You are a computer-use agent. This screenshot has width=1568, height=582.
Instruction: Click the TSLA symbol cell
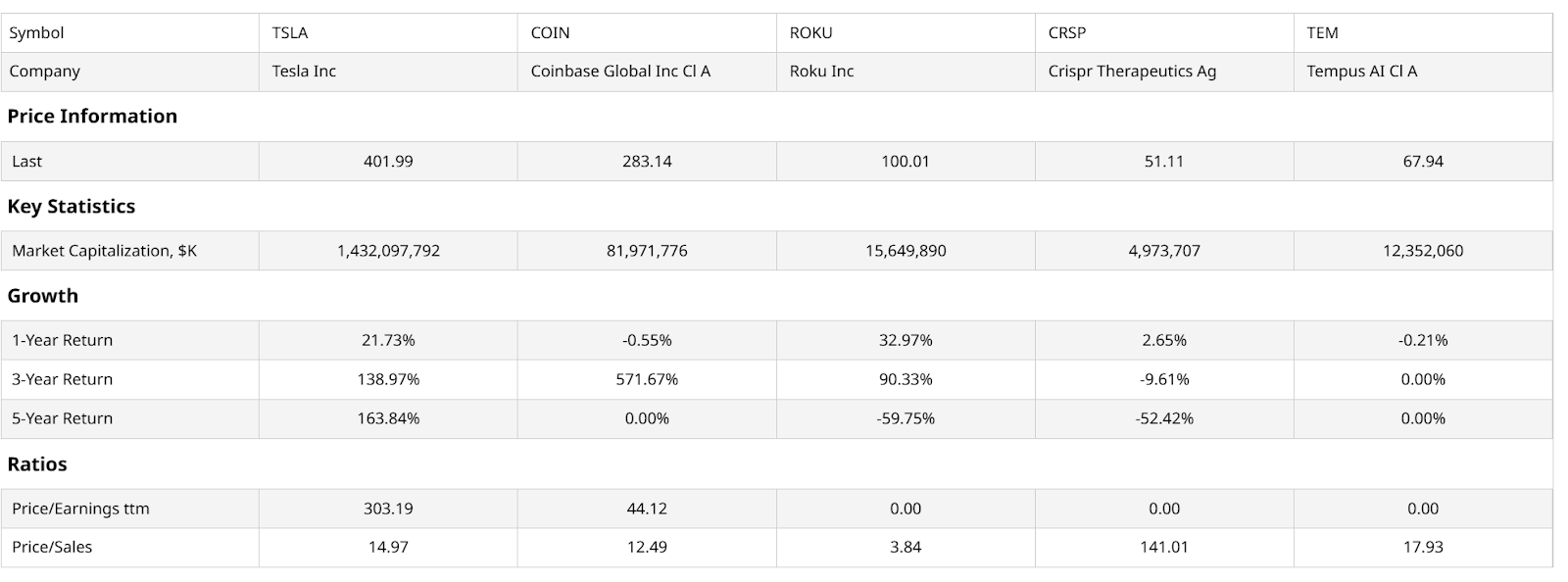(290, 32)
